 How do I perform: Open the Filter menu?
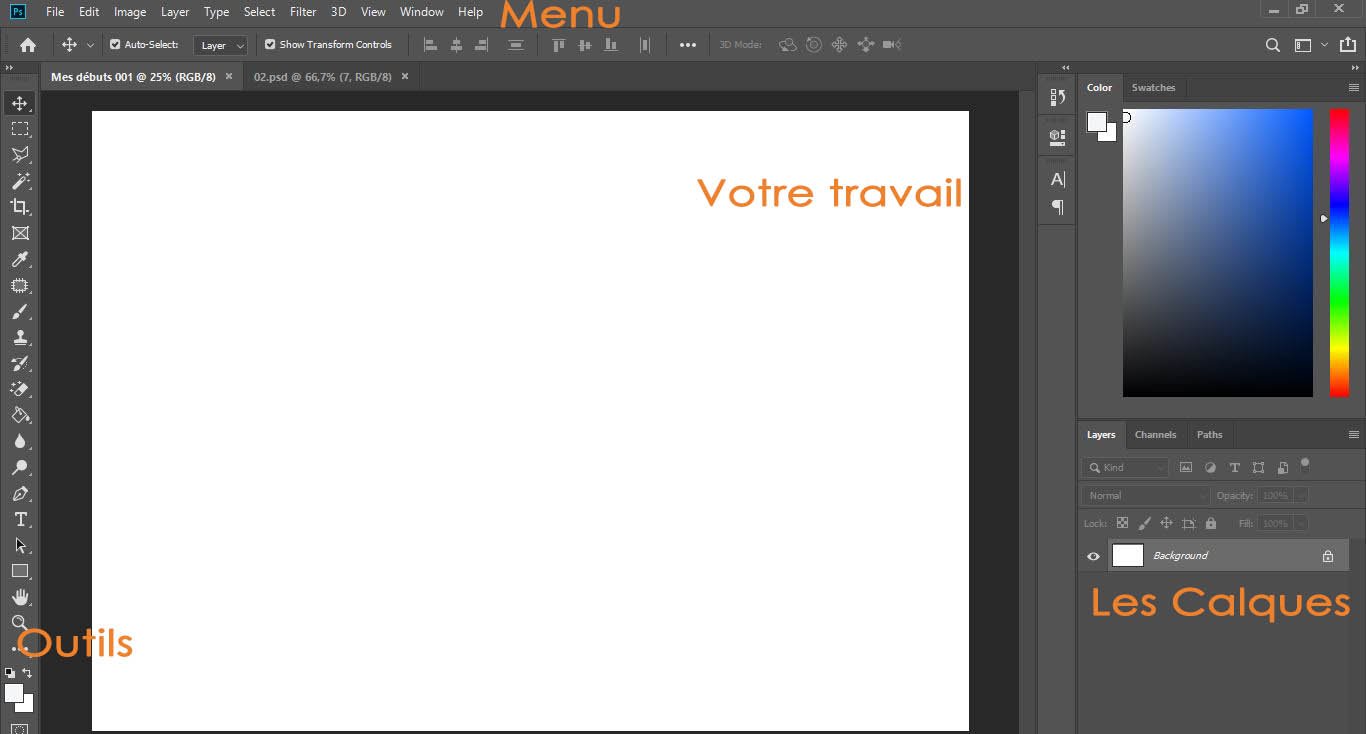tap(303, 12)
